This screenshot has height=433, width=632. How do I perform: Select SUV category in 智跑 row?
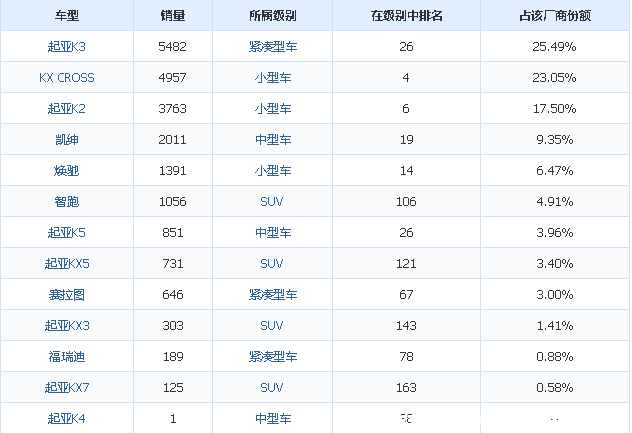click(x=273, y=201)
